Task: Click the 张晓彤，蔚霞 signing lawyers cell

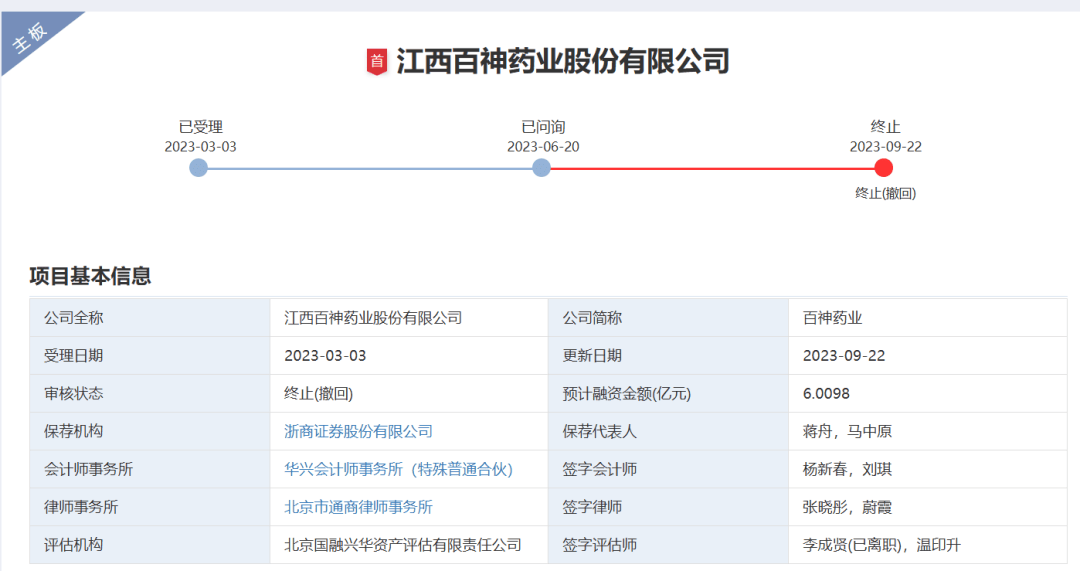Action: click(x=847, y=508)
